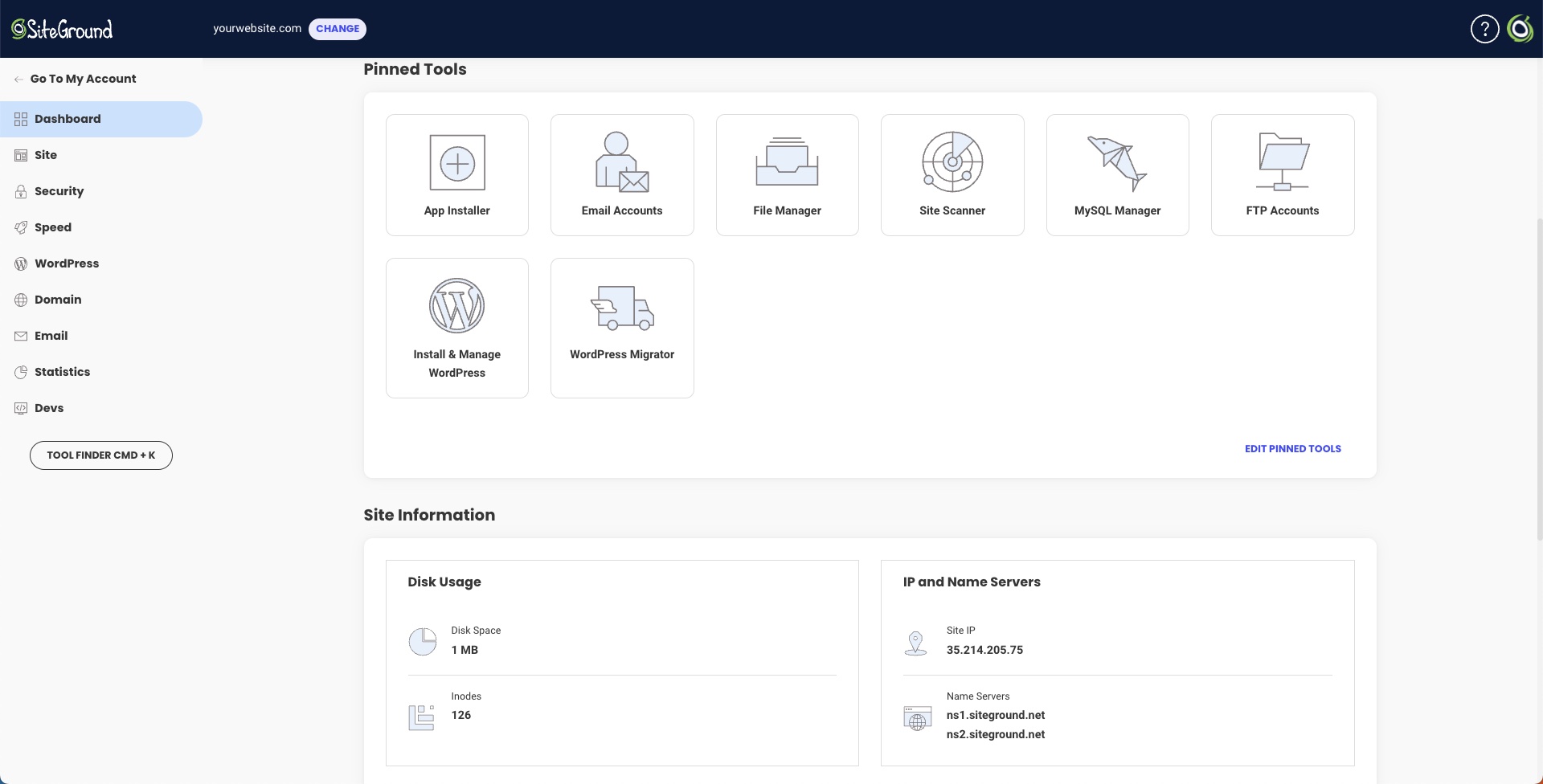Open the File Manager label

pyautogui.click(x=787, y=210)
